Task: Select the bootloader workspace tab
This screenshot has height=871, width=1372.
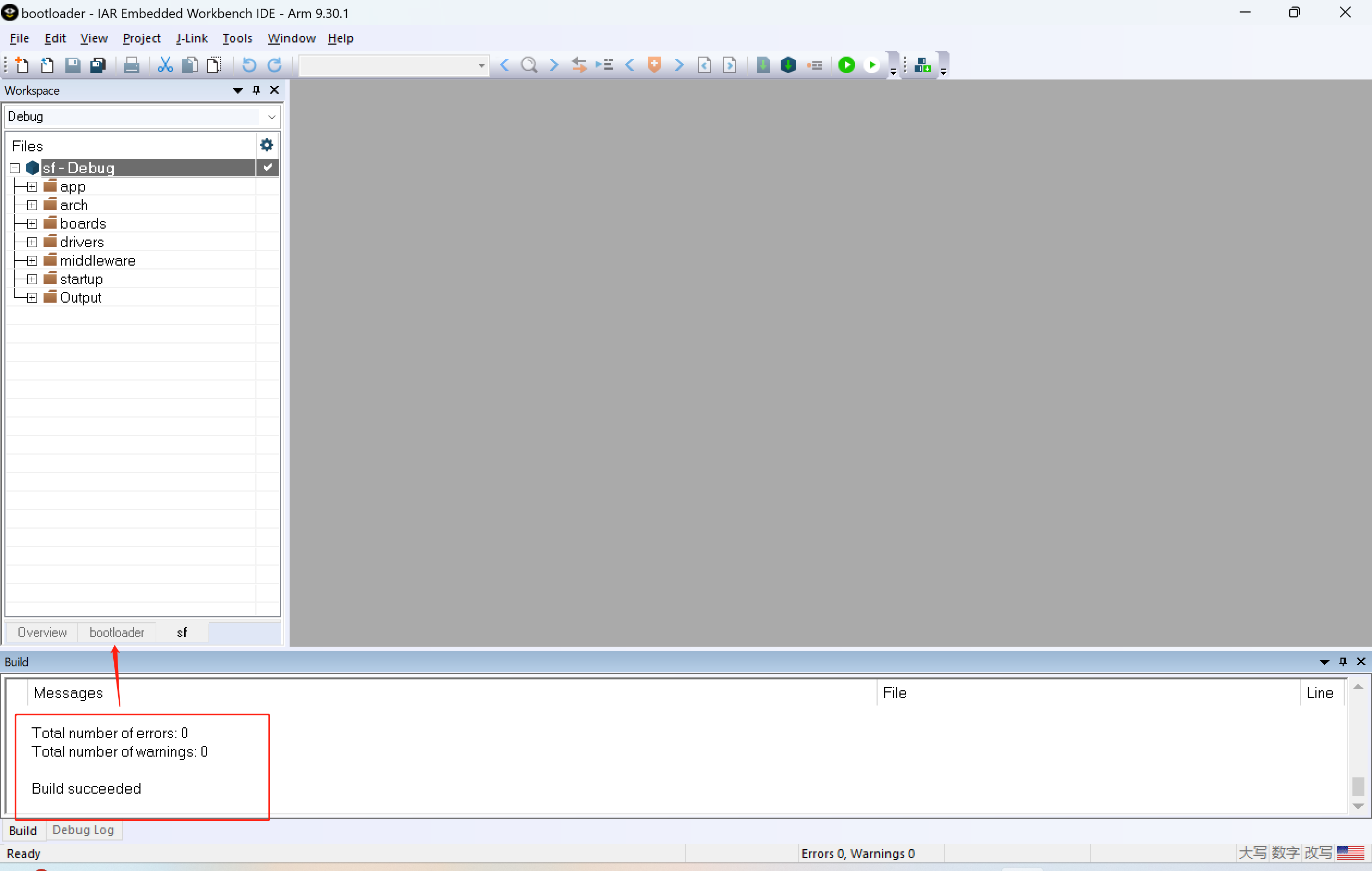Action: [x=117, y=633]
